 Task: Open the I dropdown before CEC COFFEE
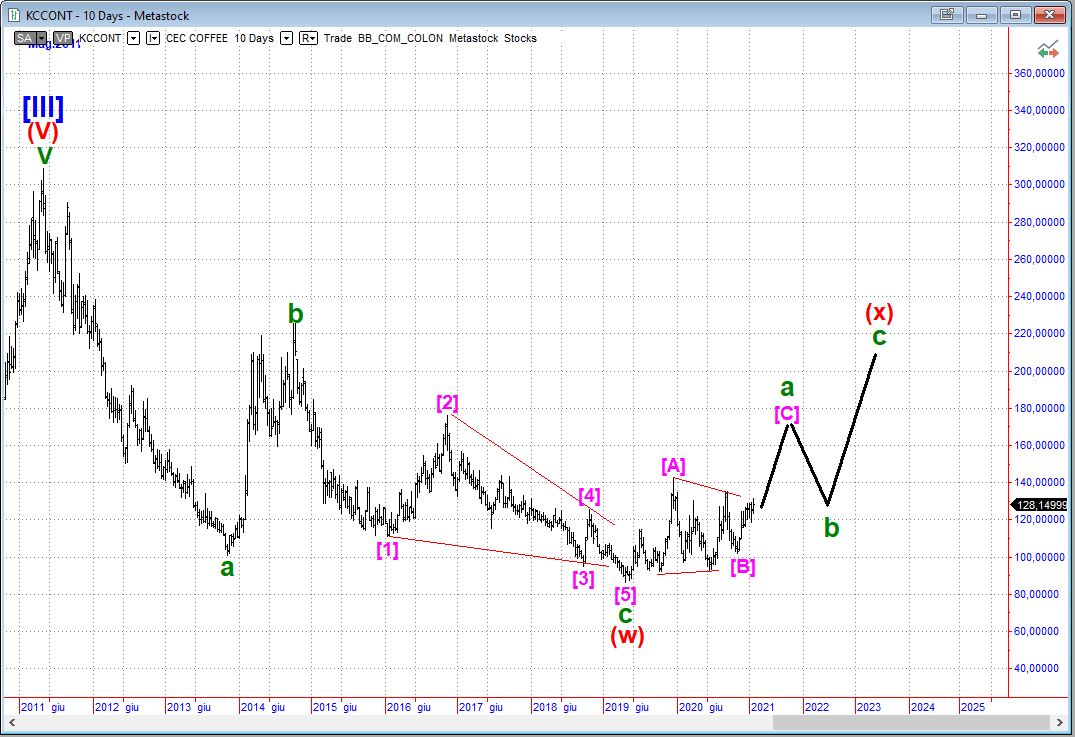pos(154,38)
